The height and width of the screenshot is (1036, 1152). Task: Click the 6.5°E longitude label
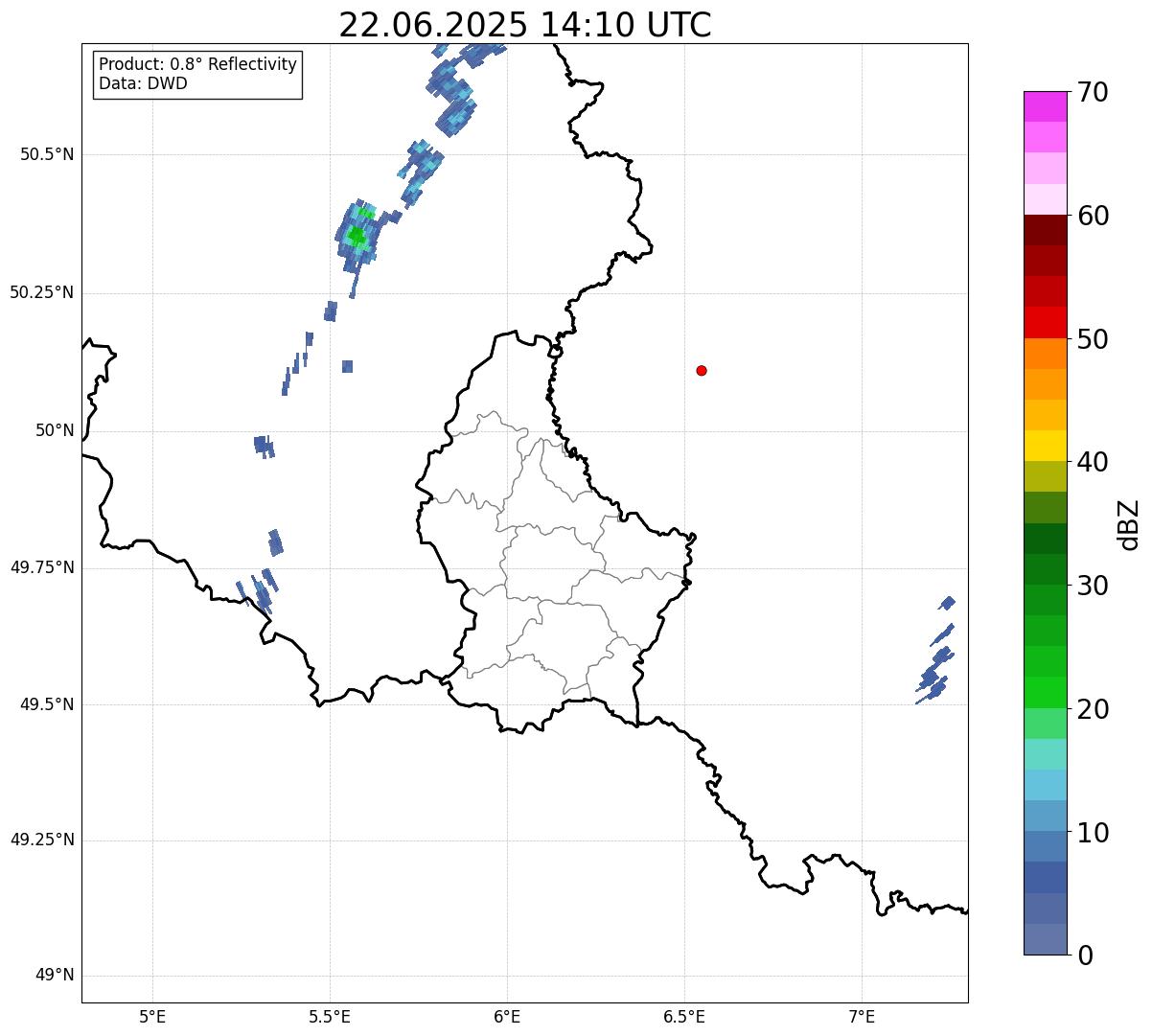point(684,1016)
